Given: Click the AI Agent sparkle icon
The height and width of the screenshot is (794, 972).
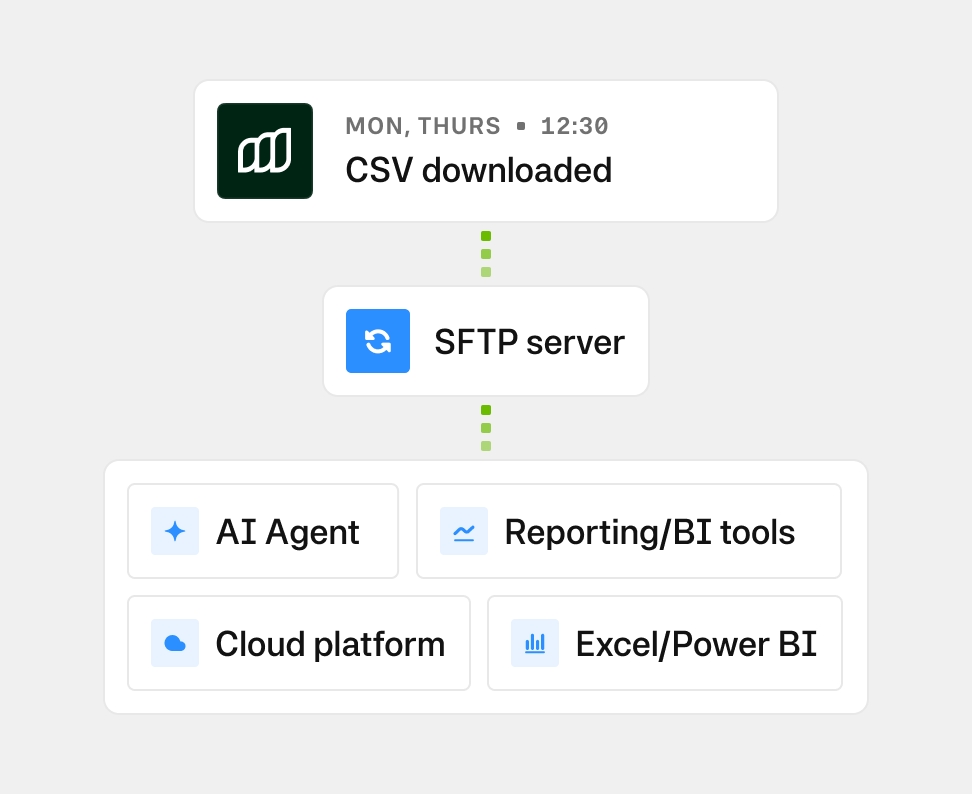Looking at the screenshot, I should click(175, 531).
